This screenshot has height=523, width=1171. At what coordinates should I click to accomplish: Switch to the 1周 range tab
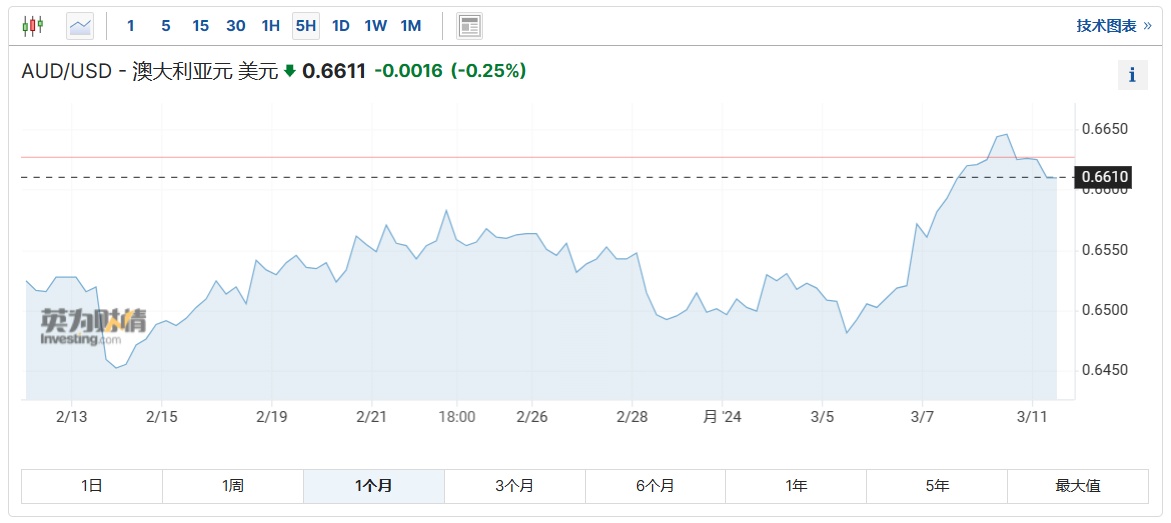pos(233,486)
